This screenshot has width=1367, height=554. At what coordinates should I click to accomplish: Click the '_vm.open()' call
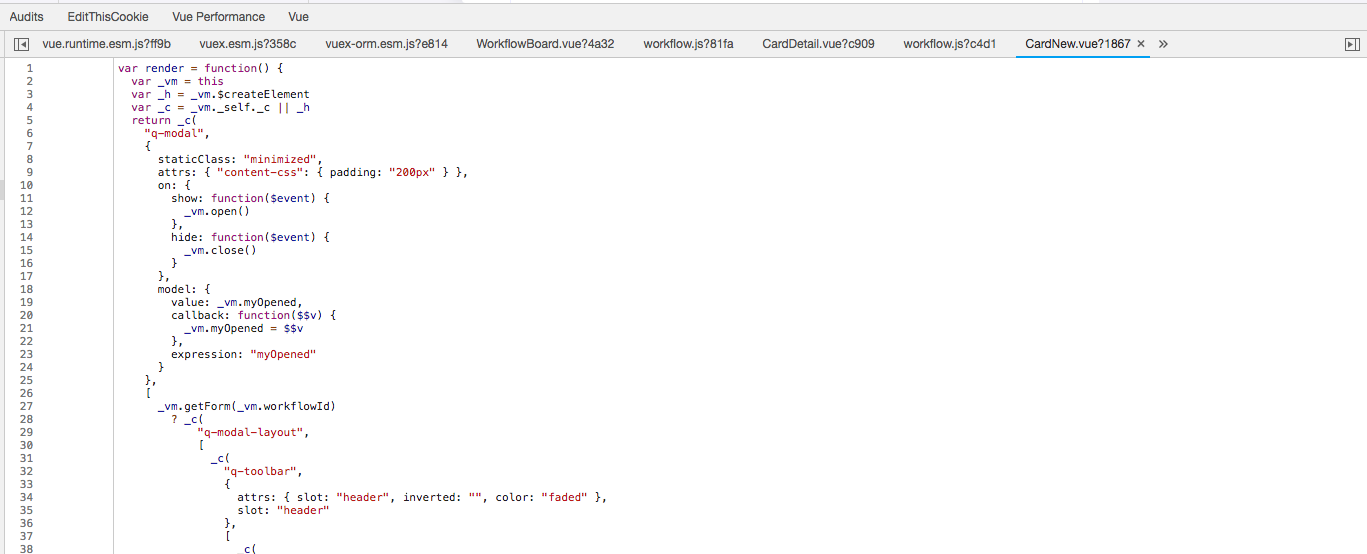click(x=216, y=211)
